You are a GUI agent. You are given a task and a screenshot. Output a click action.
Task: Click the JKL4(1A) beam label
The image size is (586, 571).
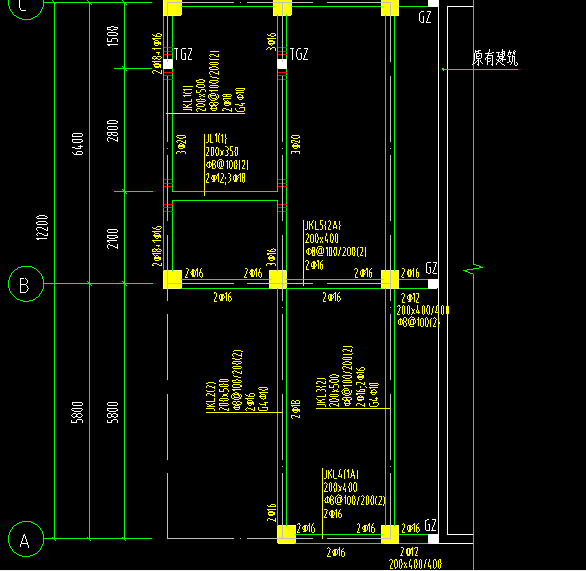pyautogui.click(x=341, y=475)
